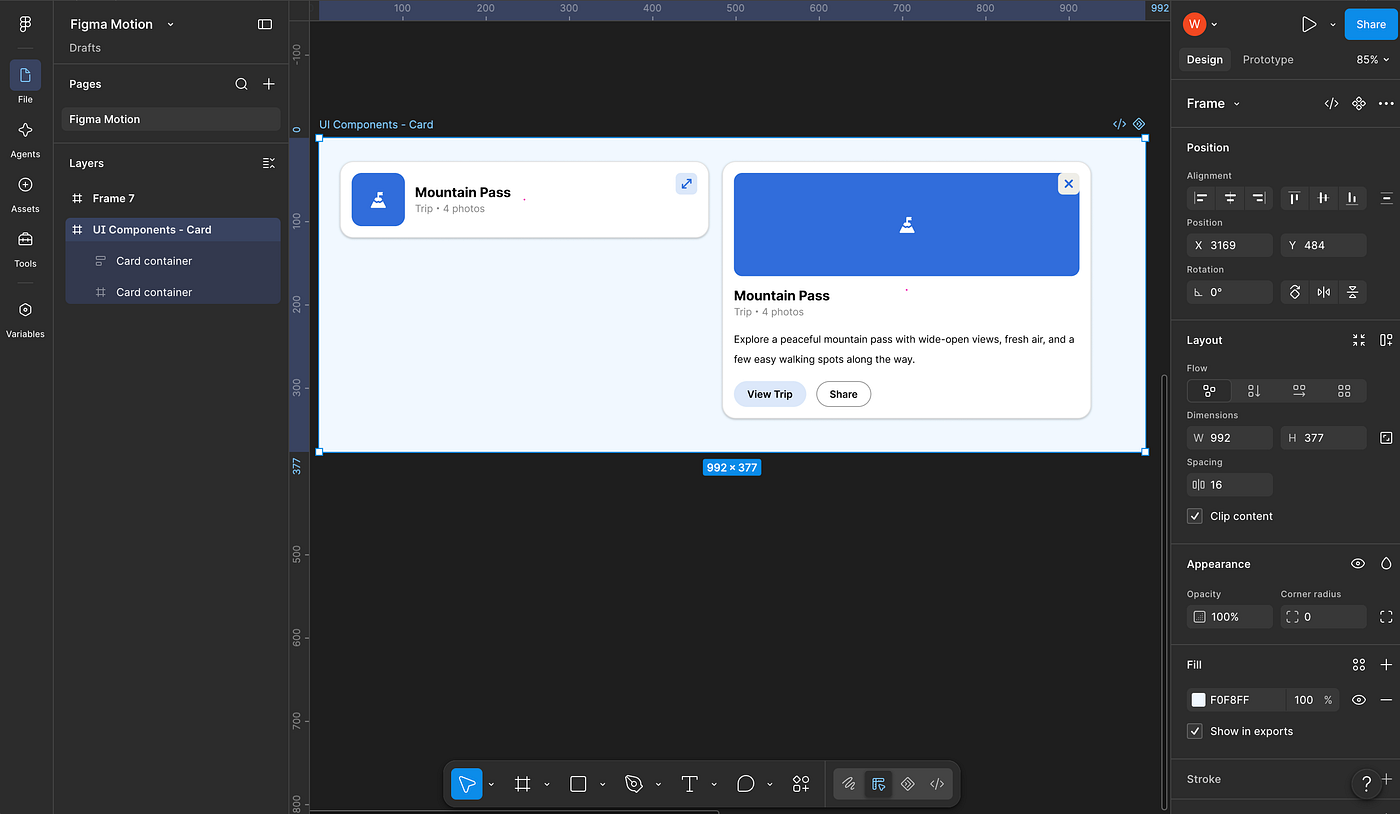Select the Comment tool

point(745,784)
